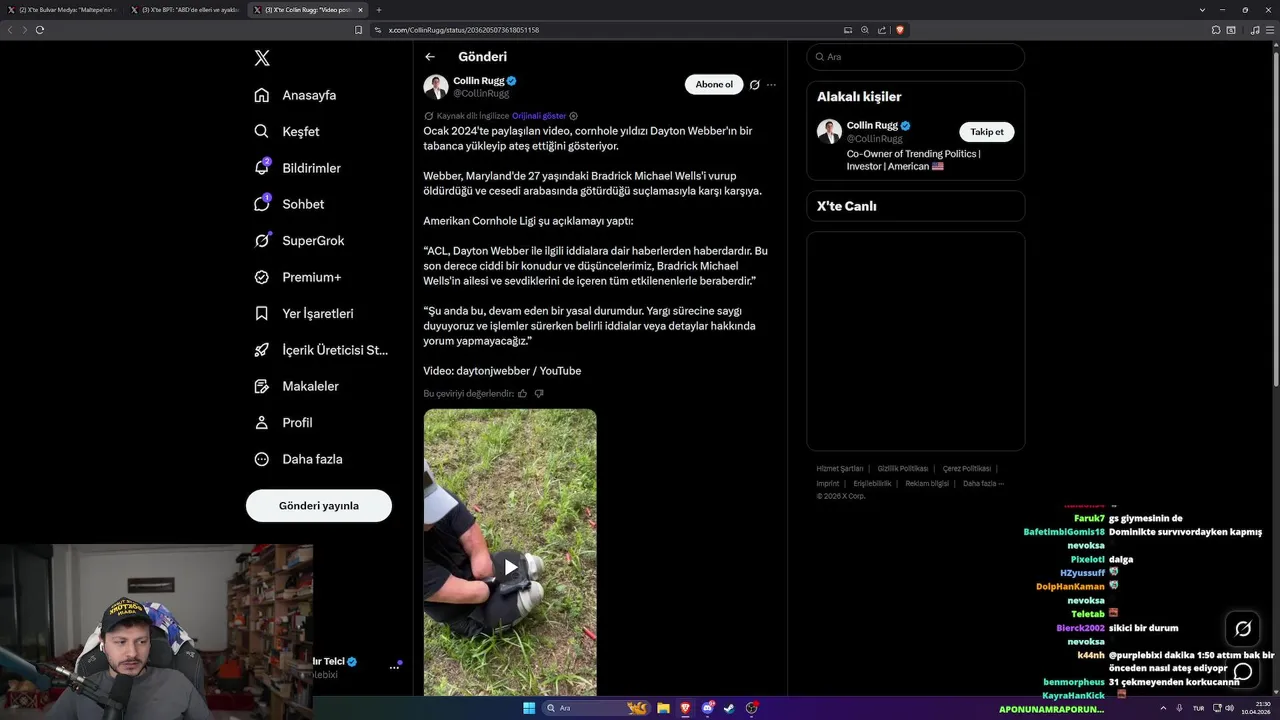Click Gizlilik Politikası footer link
1280x720 pixels.
tap(903, 469)
